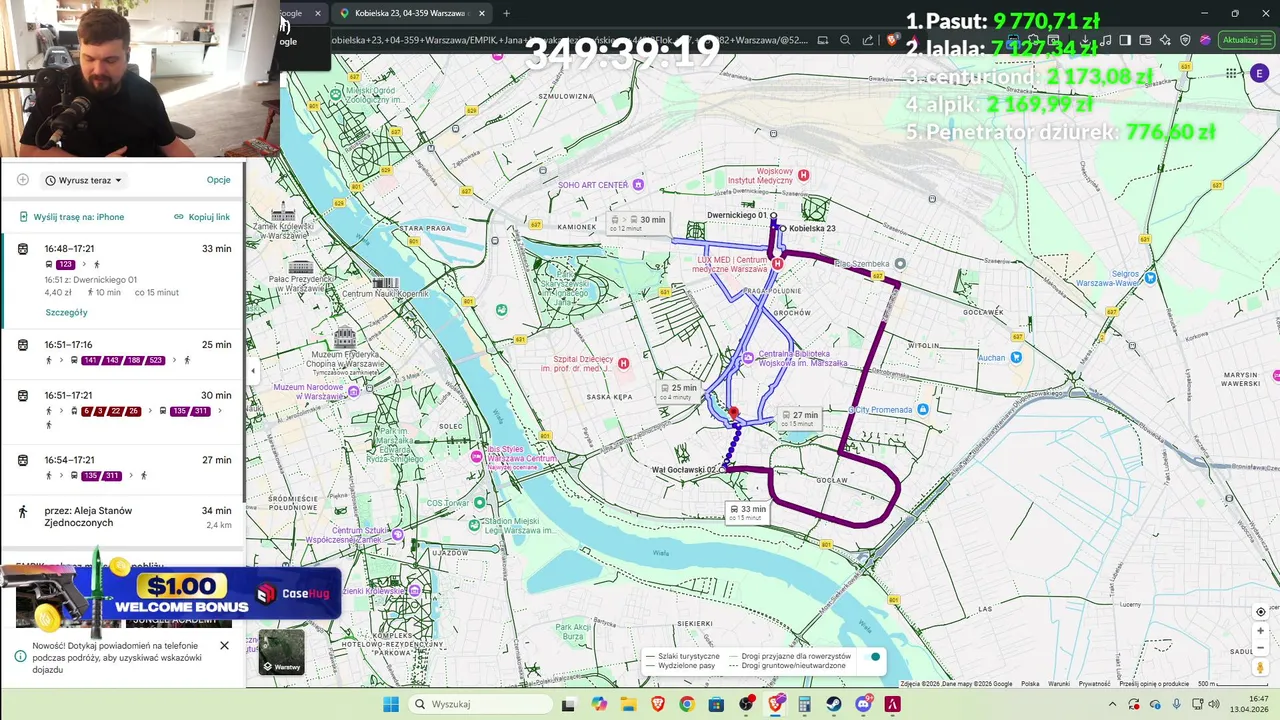Center map on your location

[1260, 612]
